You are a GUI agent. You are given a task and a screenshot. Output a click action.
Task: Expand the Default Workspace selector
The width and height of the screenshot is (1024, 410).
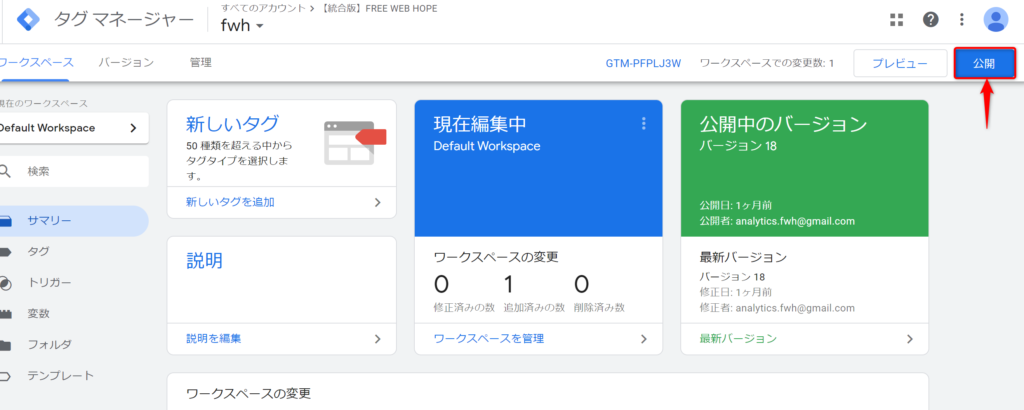coord(73,128)
